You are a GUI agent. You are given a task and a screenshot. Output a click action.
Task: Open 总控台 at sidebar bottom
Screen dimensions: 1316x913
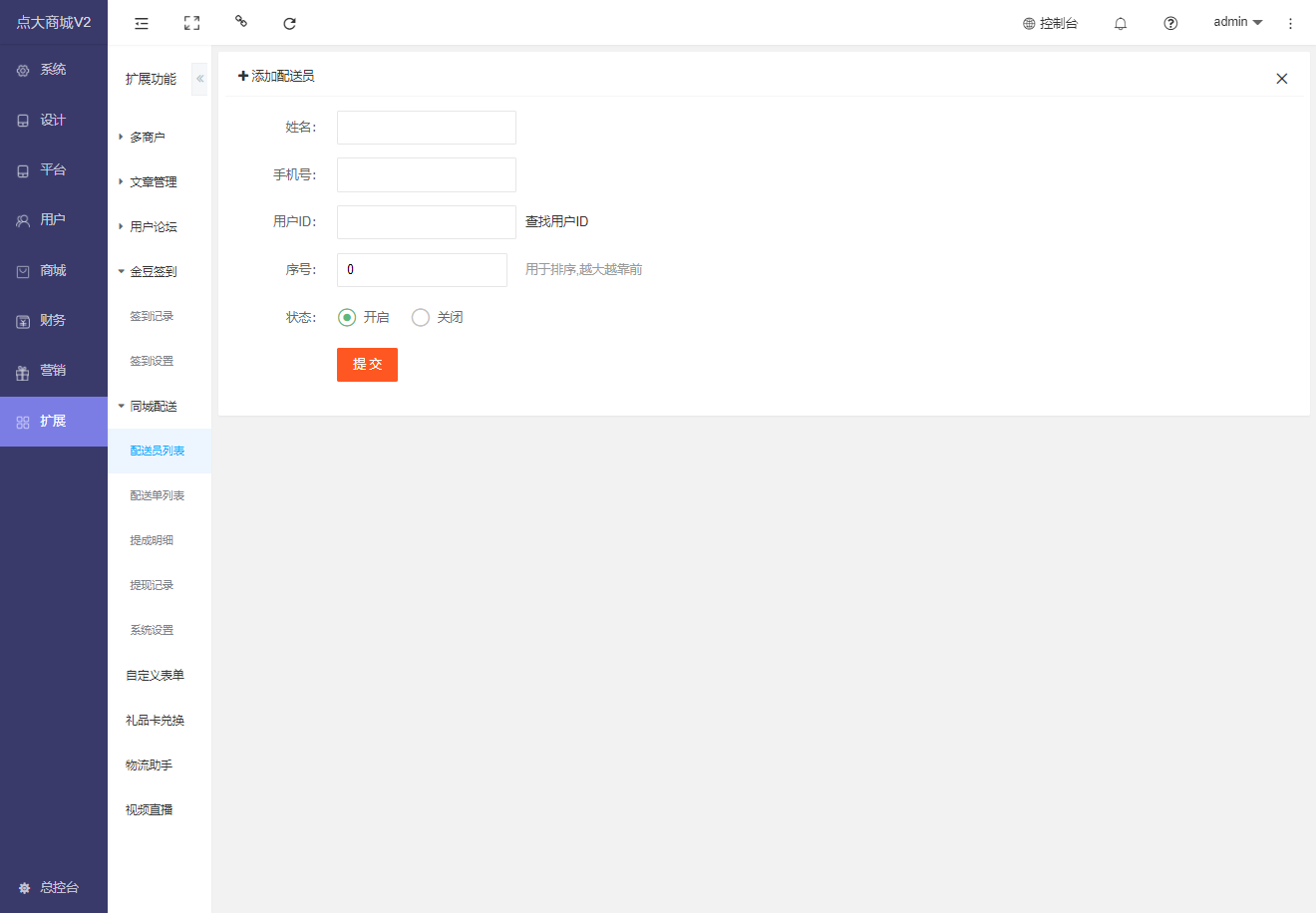[54, 887]
